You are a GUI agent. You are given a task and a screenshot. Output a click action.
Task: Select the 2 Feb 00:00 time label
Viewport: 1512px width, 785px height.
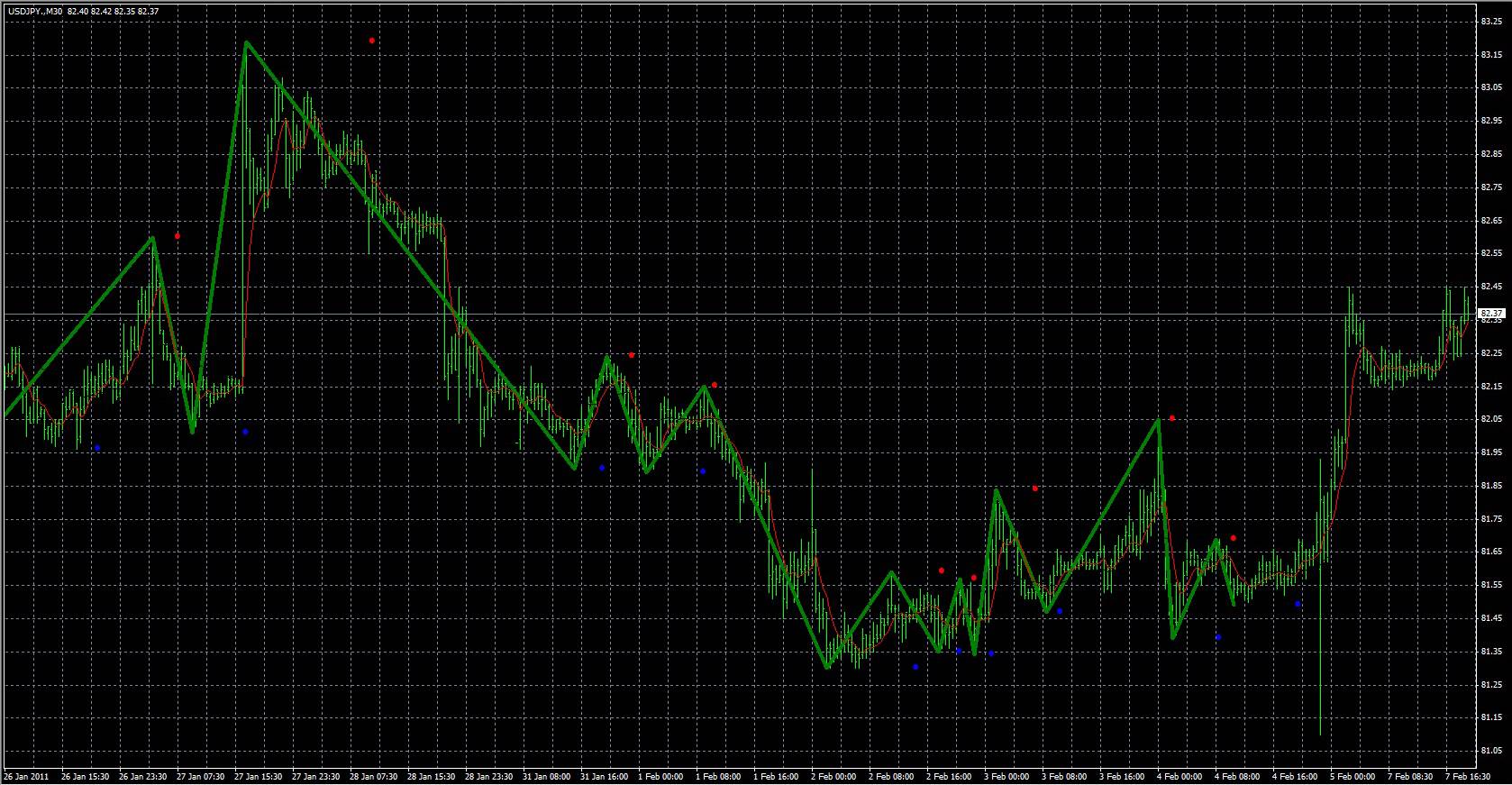[x=834, y=776]
